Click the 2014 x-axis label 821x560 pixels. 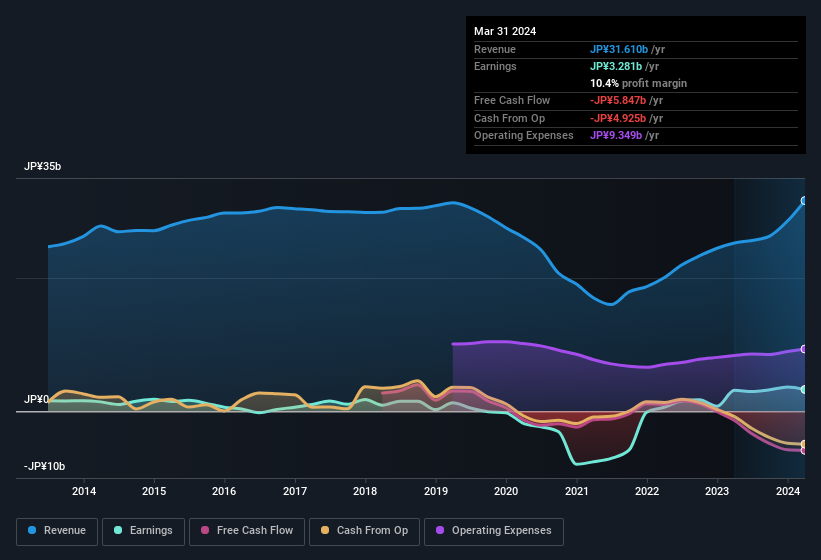(84, 491)
